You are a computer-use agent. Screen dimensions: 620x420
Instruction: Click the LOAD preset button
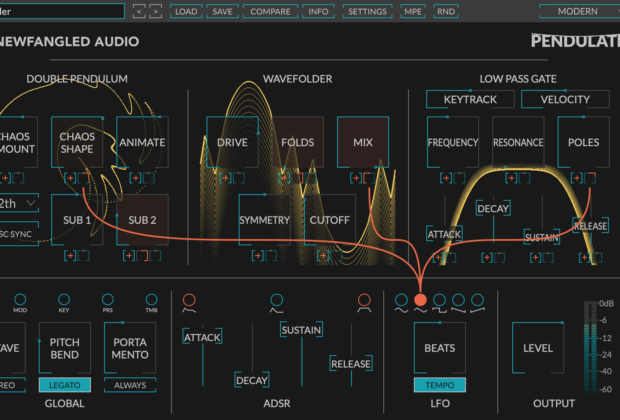186,11
